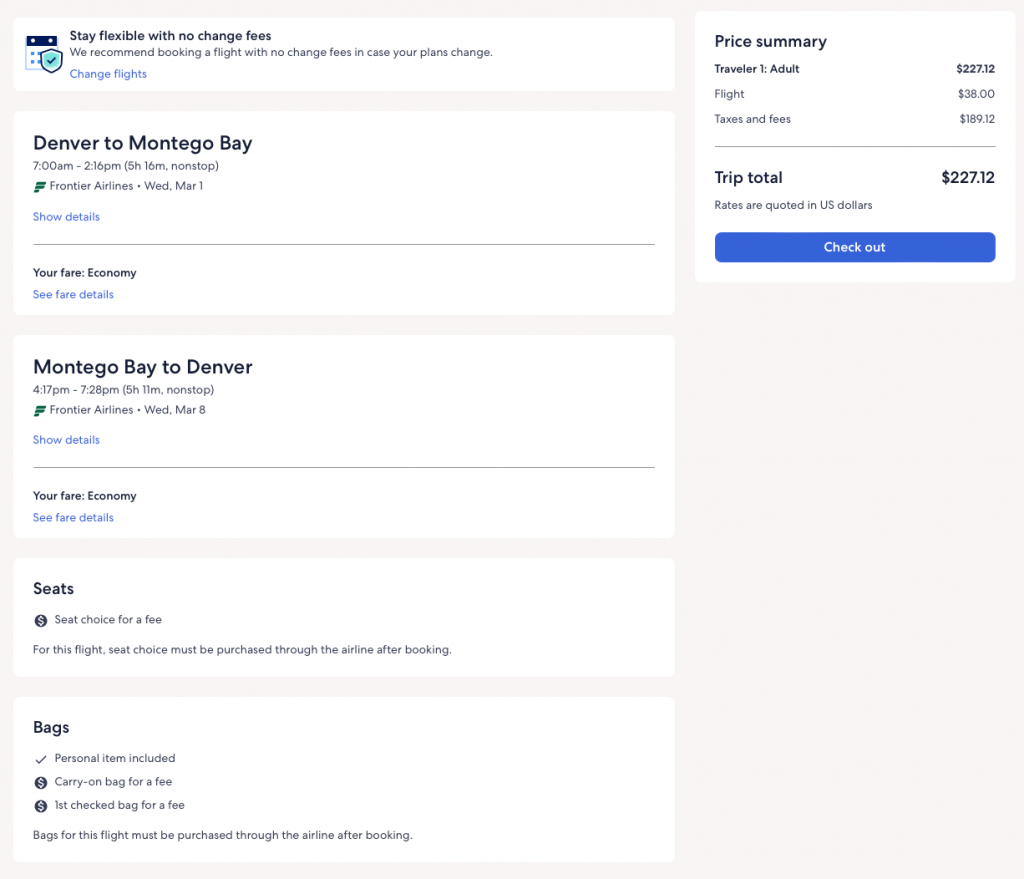Click Frontier Airlines logo on Montego Bay return flight
Screen dimensions: 1024x879
click(40, 410)
